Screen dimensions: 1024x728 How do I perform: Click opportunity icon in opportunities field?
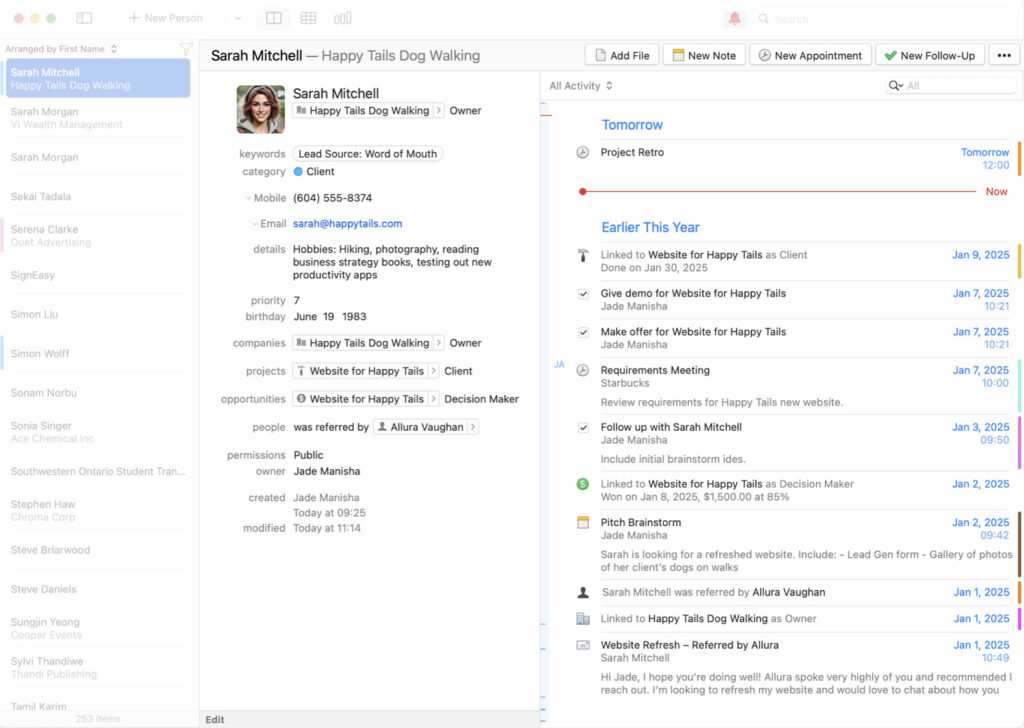pos(301,399)
